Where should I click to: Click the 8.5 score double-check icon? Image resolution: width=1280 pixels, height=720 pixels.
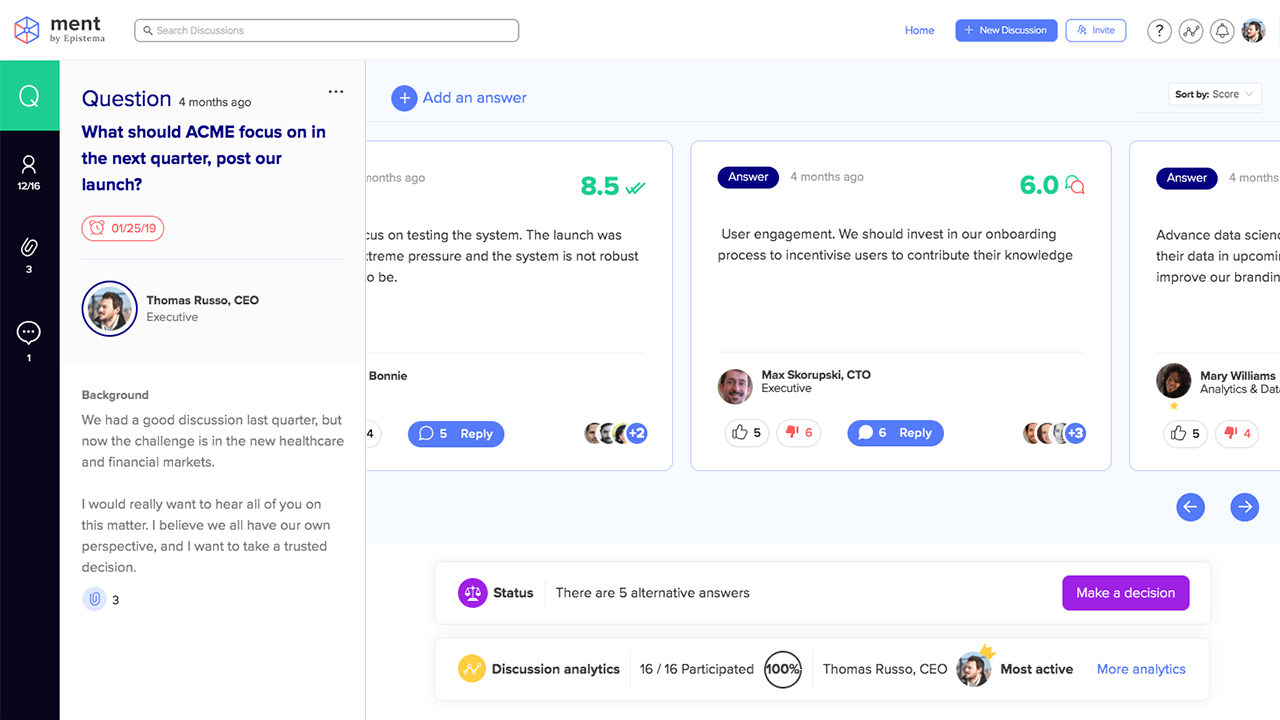point(635,187)
